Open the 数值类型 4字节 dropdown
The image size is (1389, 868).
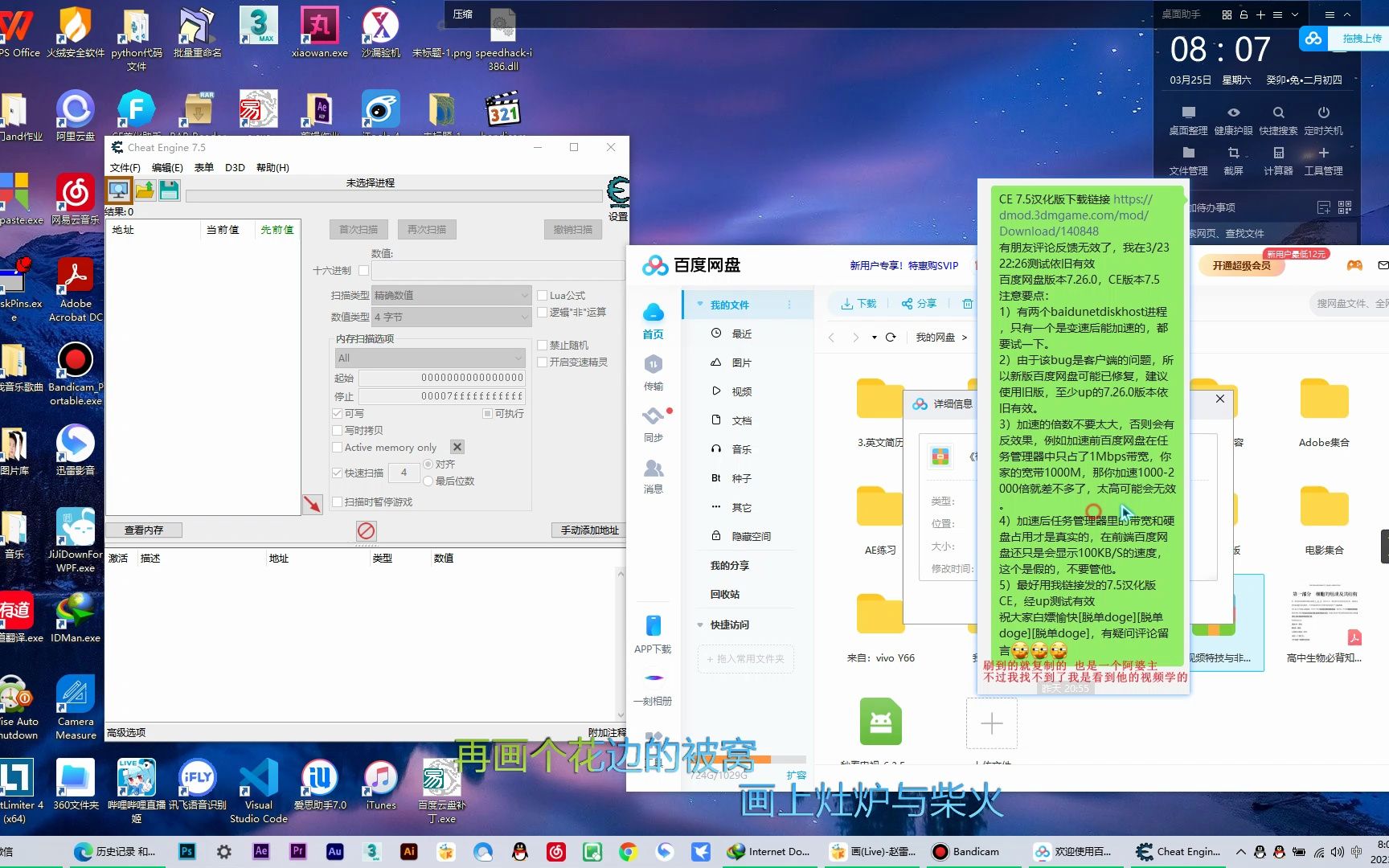[x=451, y=317]
